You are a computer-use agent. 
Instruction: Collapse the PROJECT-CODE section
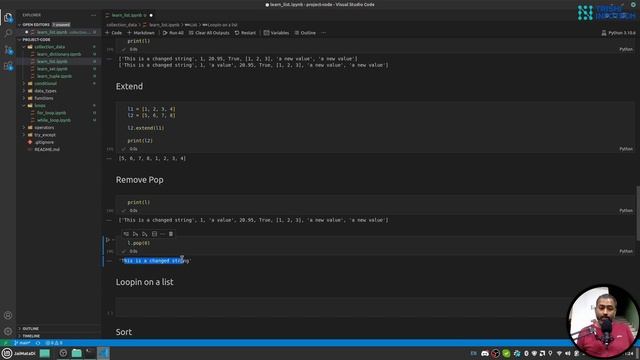59,40
